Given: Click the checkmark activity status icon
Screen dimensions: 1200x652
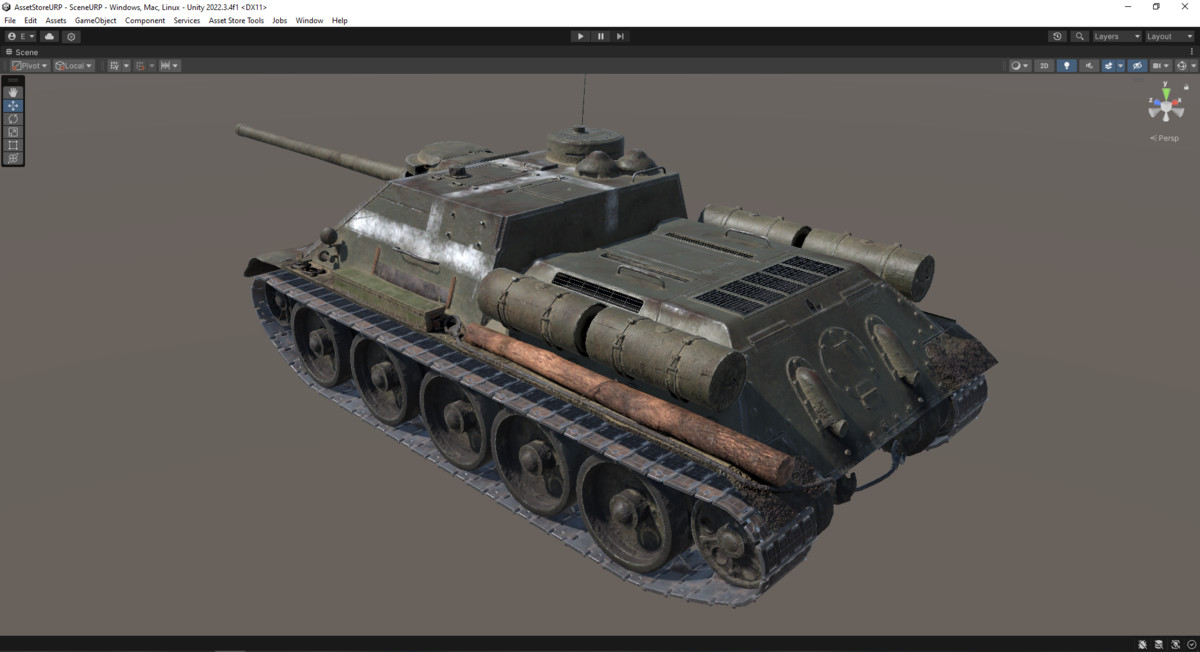Looking at the screenshot, I should click(1192, 644).
